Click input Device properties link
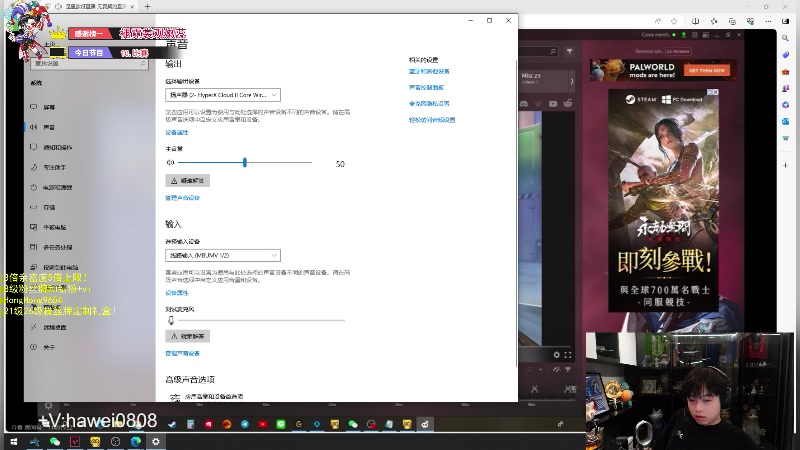This screenshot has height=450, width=800. click(x=177, y=293)
